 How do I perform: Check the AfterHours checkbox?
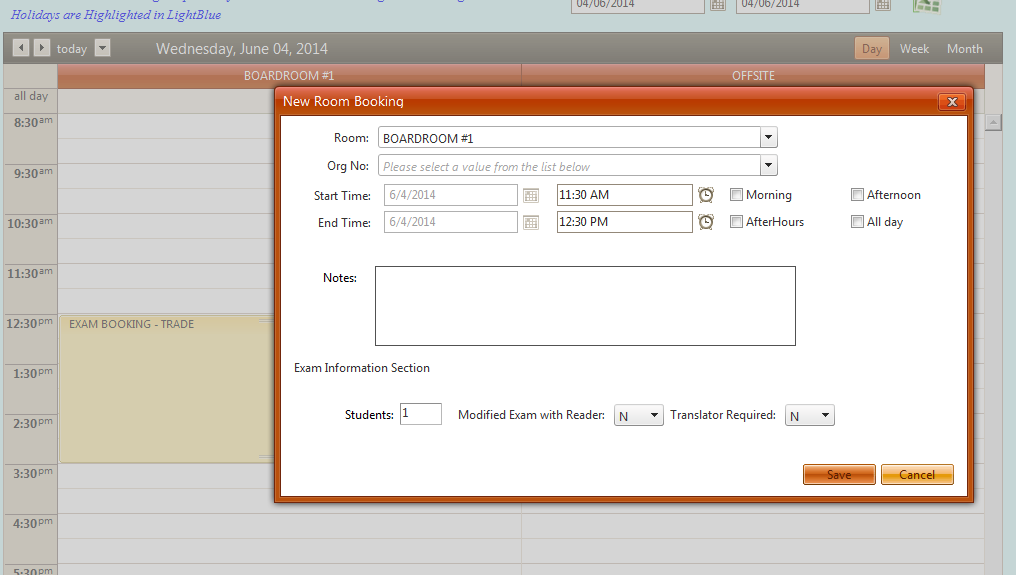click(x=736, y=222)
